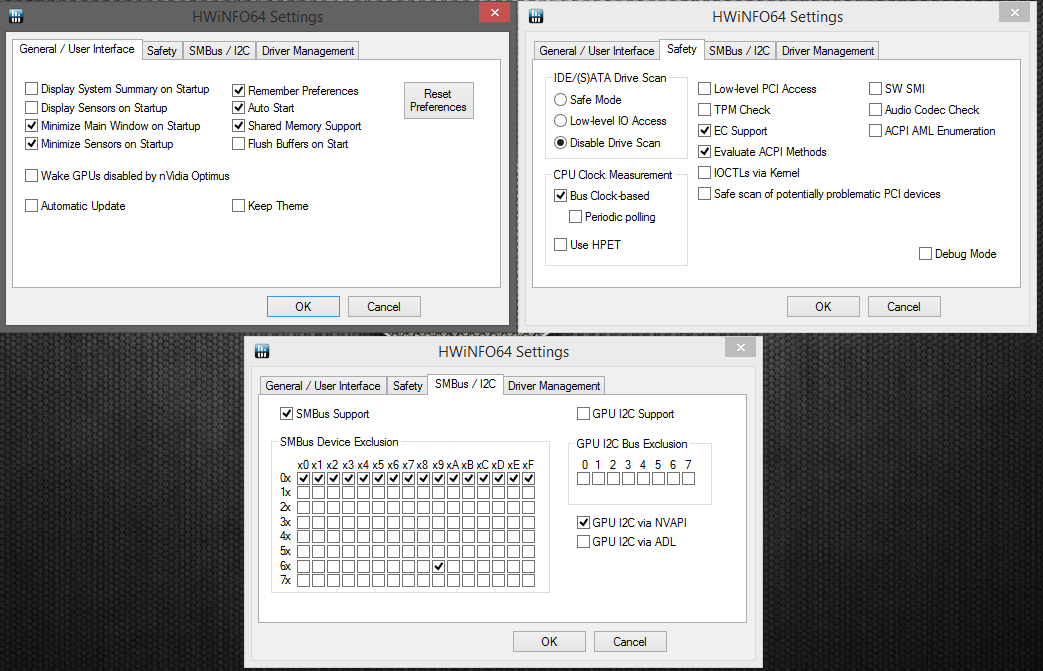Click Cancel in SMBus settings window

630,642
